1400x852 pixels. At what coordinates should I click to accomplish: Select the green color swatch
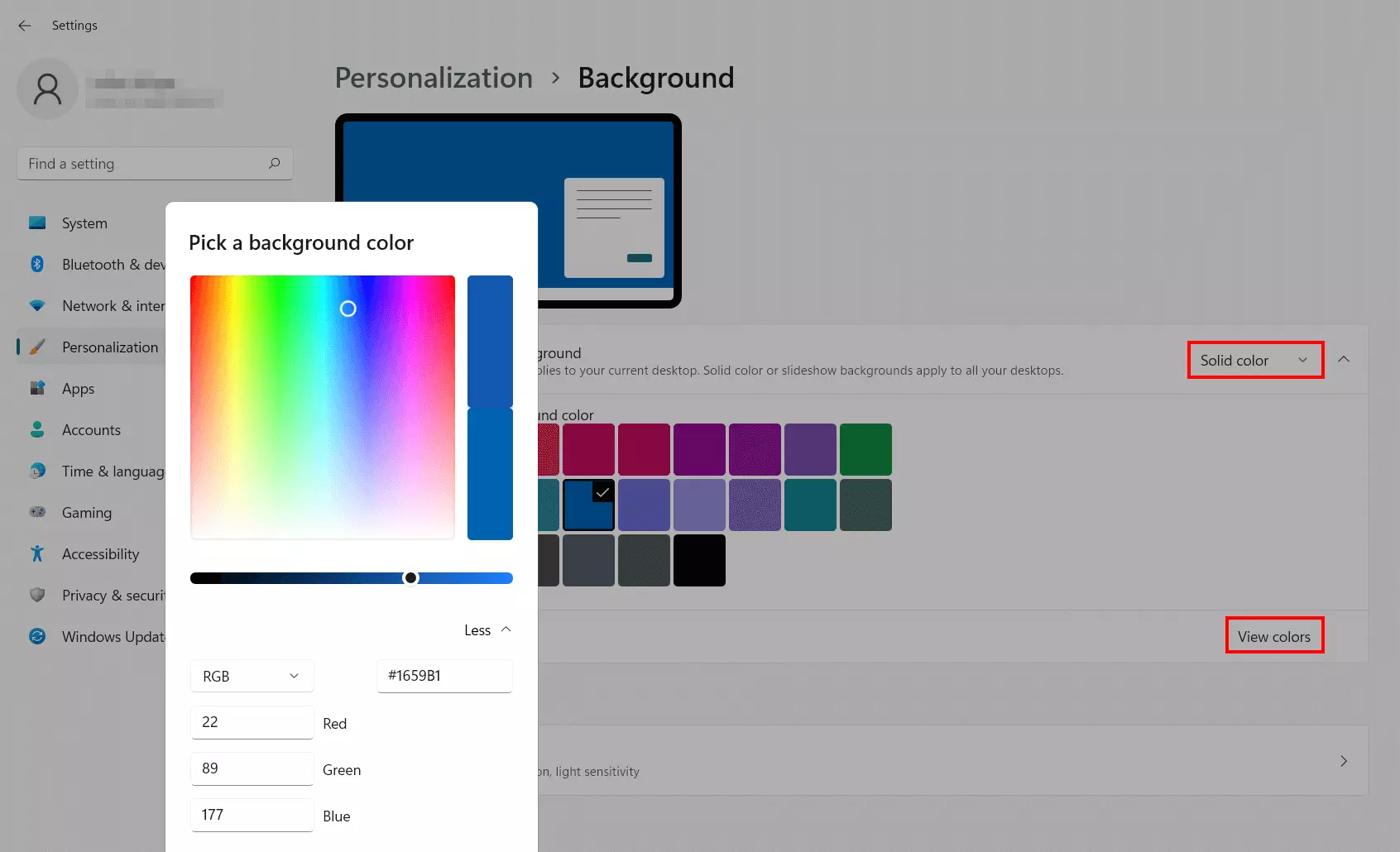click(865, 449)
